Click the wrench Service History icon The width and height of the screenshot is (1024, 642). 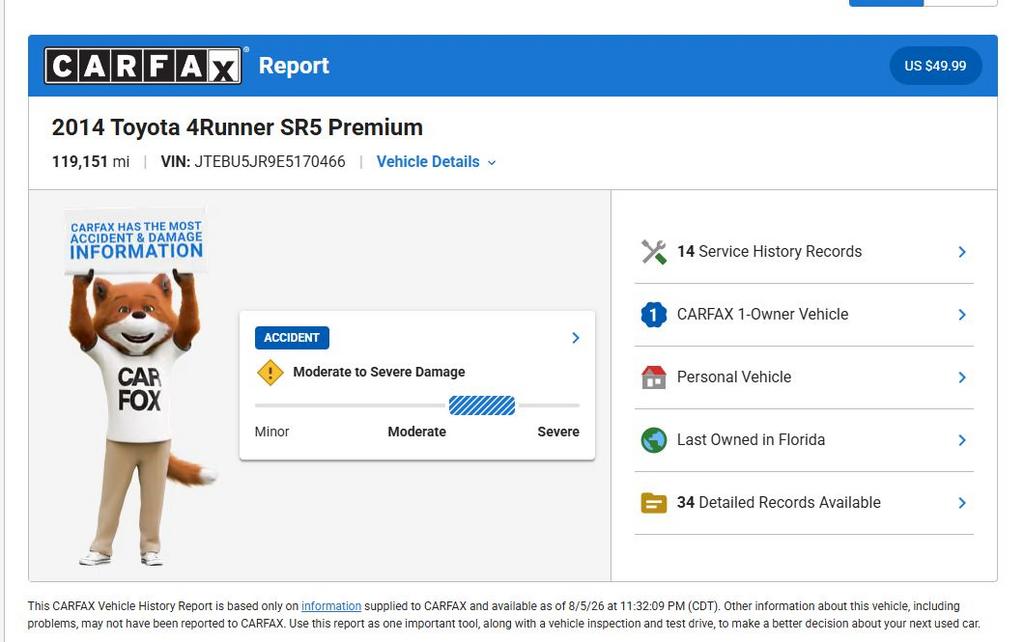pyautogui.click(x=654, y=252)
